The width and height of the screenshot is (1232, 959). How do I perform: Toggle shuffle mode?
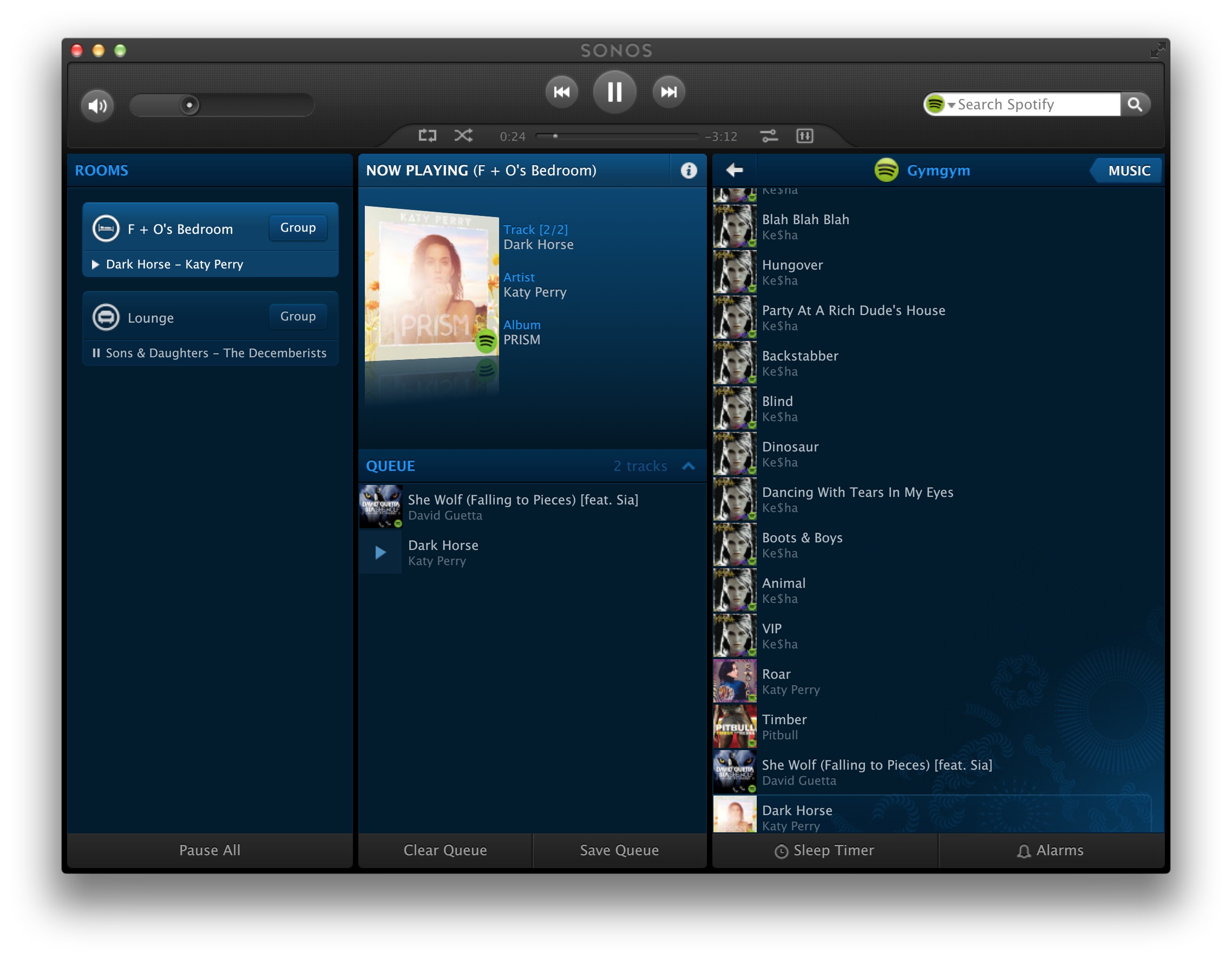464,135
